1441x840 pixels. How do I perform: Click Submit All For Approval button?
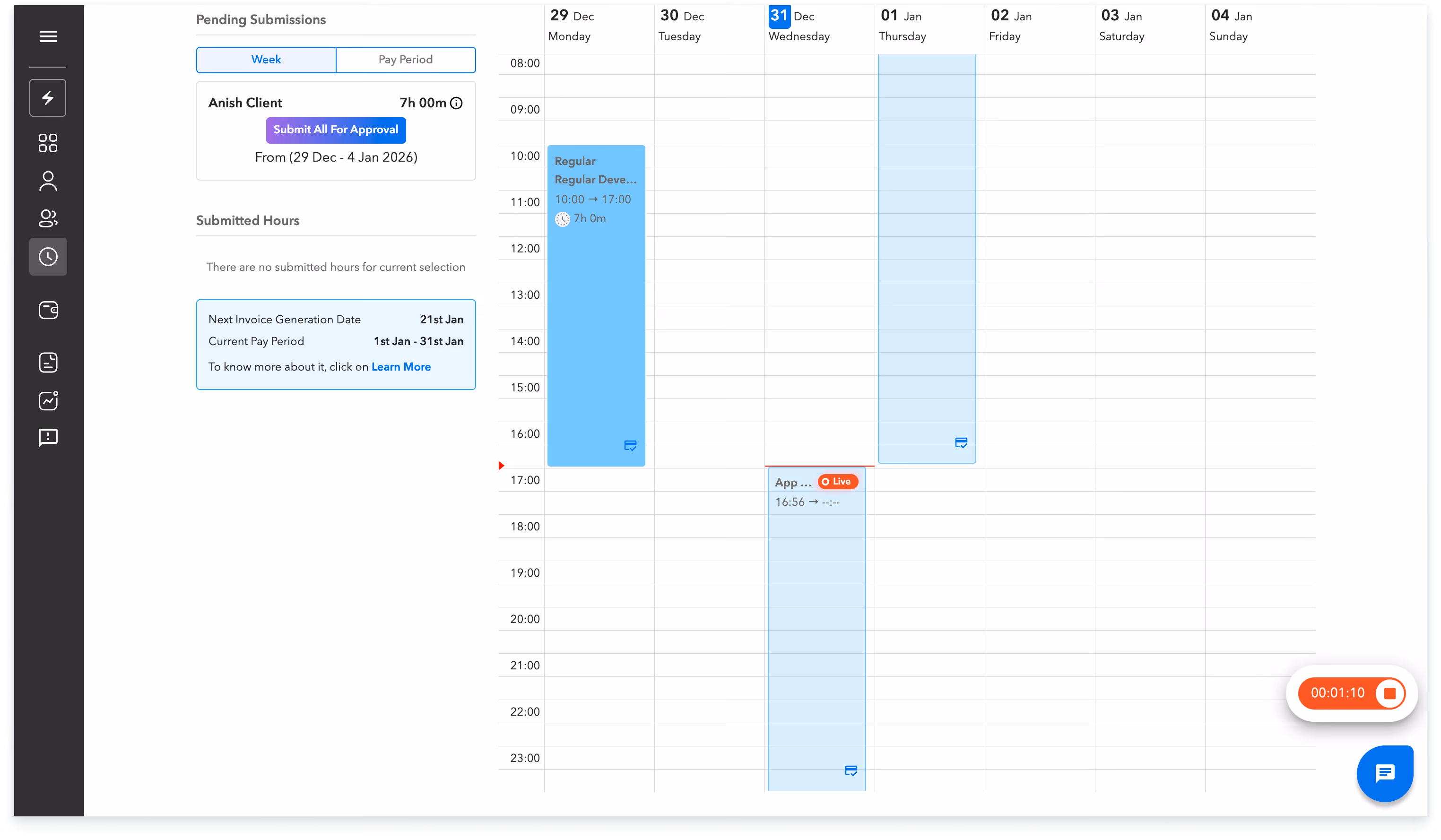[x=336, y=130]
